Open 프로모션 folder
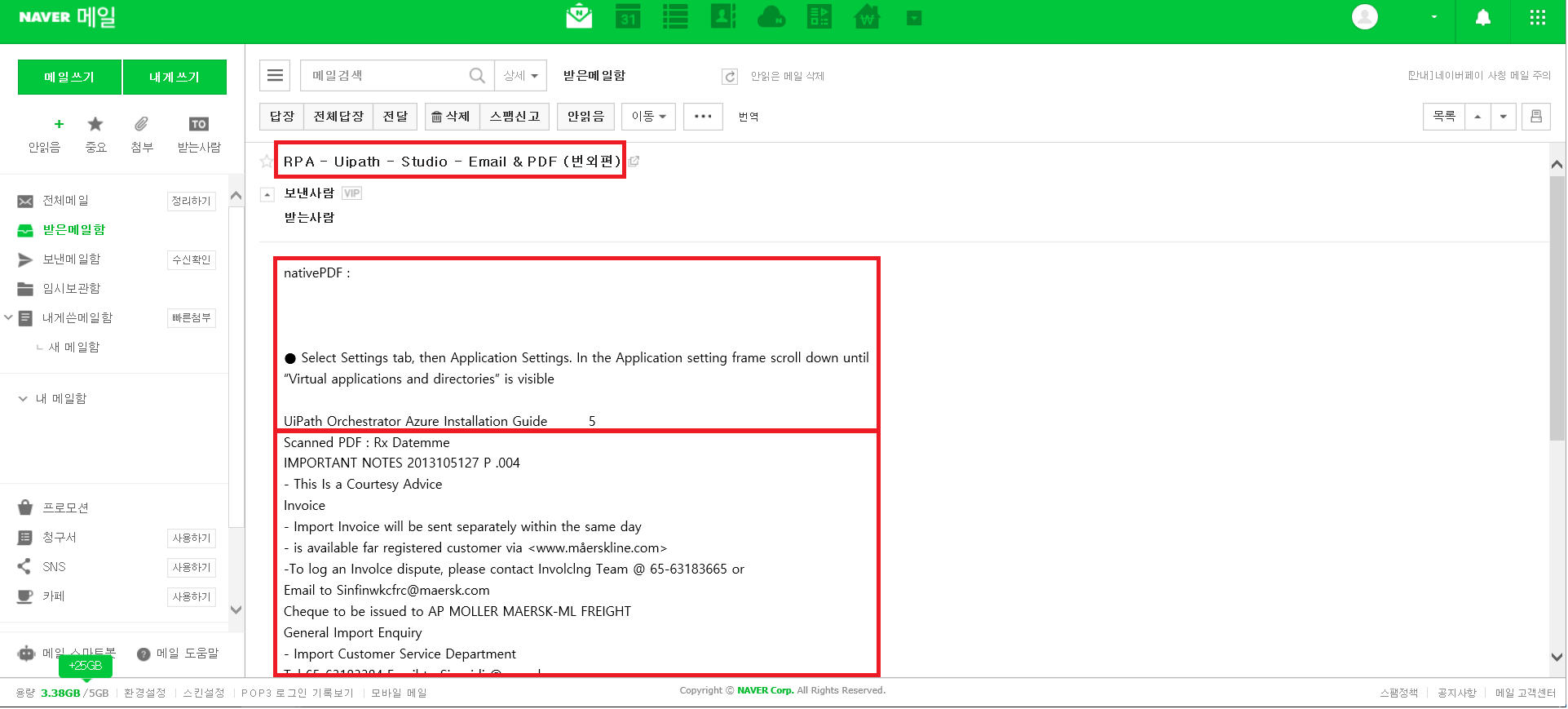 65,508
